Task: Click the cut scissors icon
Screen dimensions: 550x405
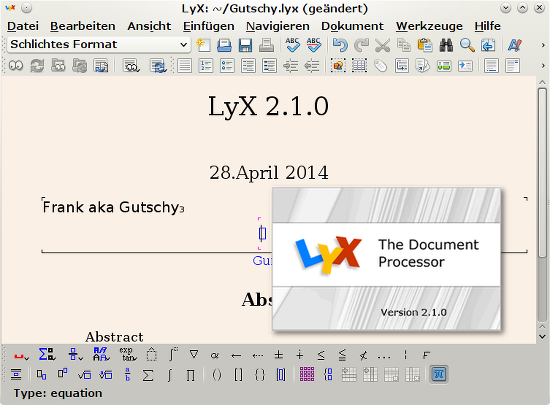Action: (382, 45)
